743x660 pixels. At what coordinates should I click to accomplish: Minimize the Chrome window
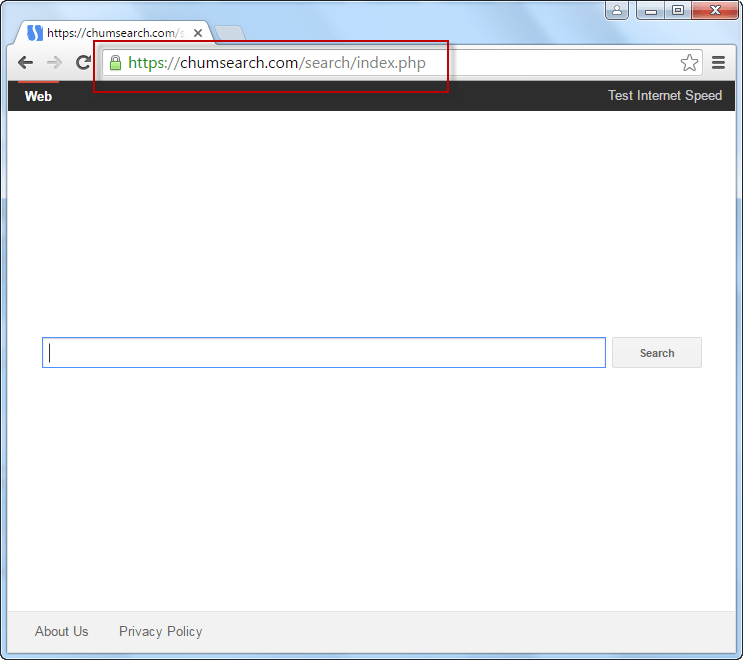[x=651, y=10]
